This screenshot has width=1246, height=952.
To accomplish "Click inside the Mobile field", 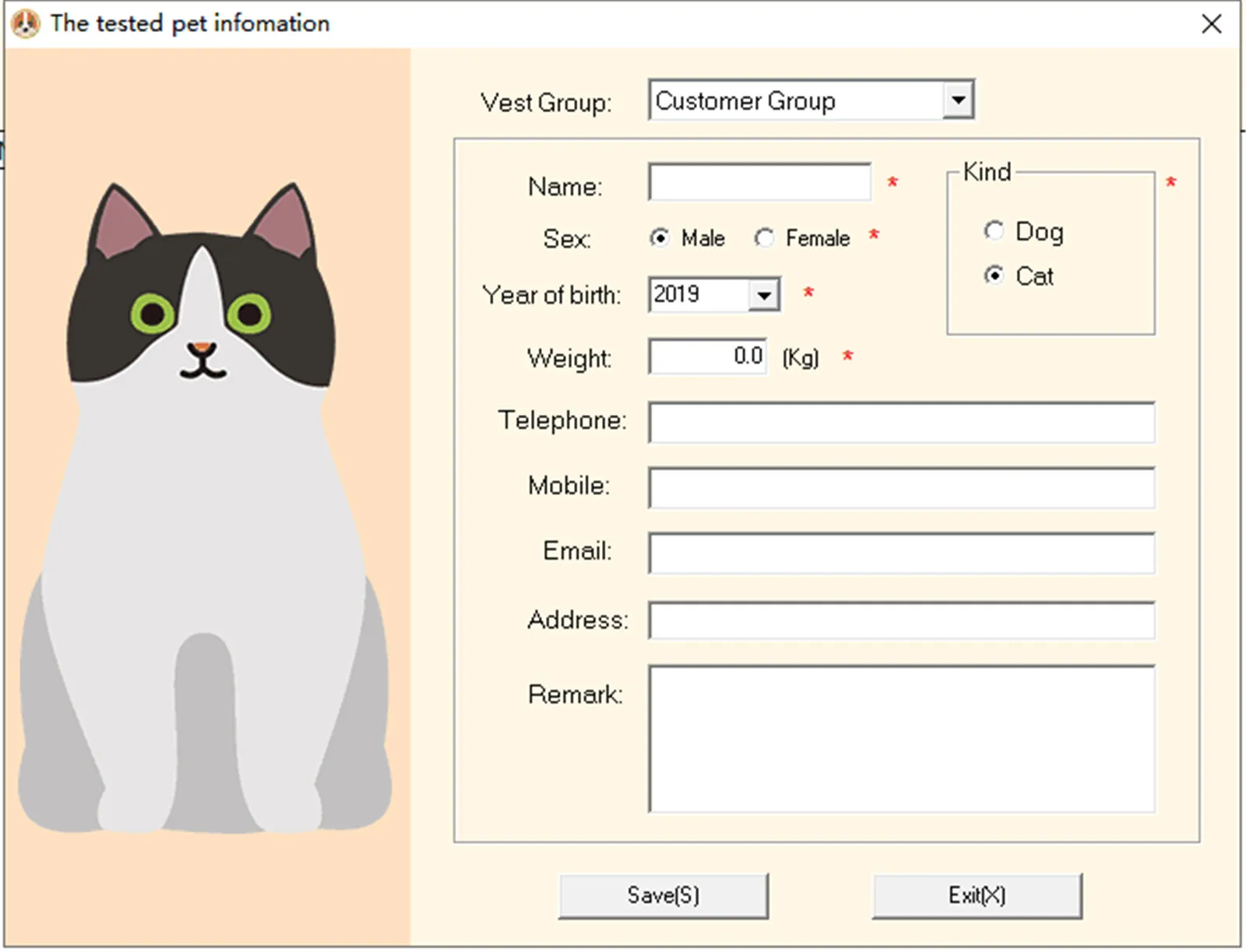I will click(899, 487).
